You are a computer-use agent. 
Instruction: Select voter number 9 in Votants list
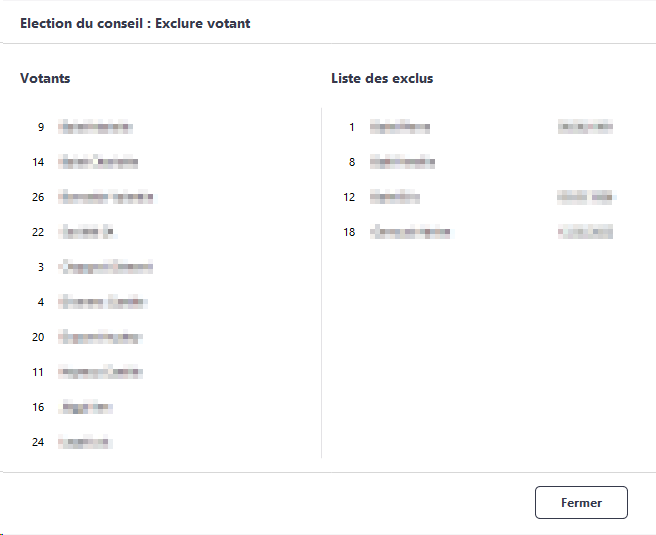[95, 127]
